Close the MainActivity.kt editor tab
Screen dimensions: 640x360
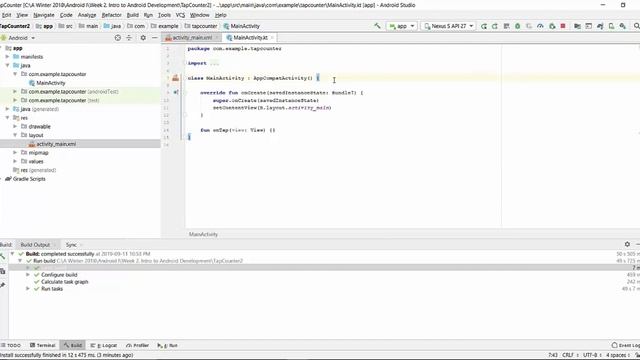pyautogui.click(x=272, y=38)
